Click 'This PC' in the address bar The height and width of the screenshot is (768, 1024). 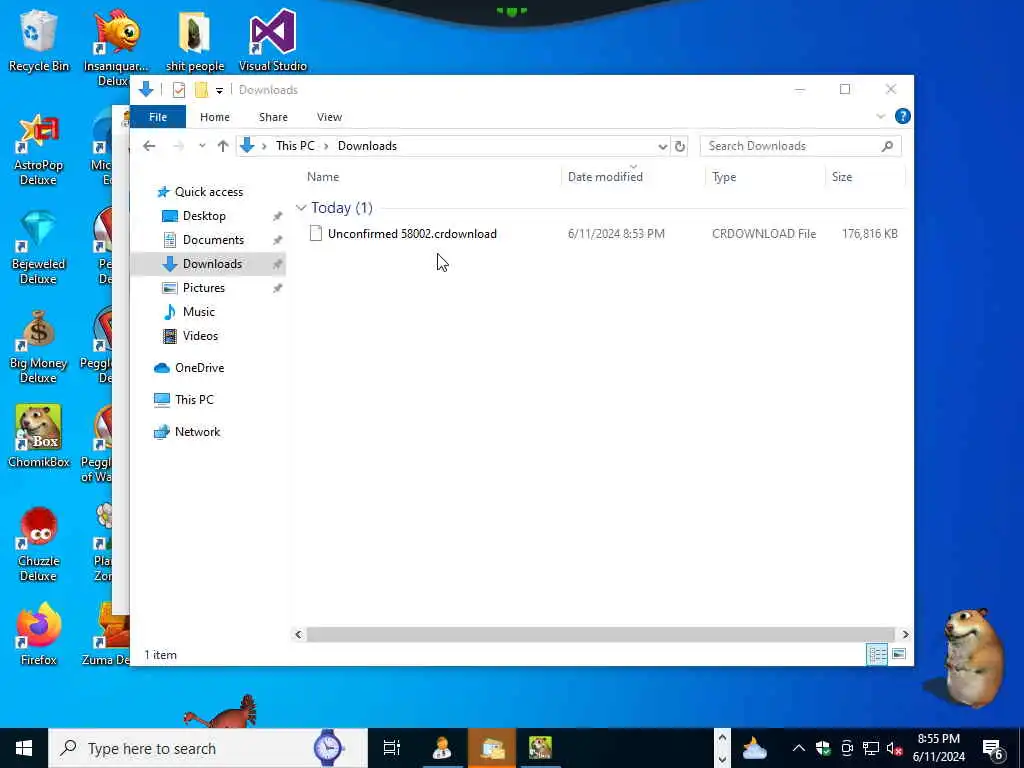295,146
